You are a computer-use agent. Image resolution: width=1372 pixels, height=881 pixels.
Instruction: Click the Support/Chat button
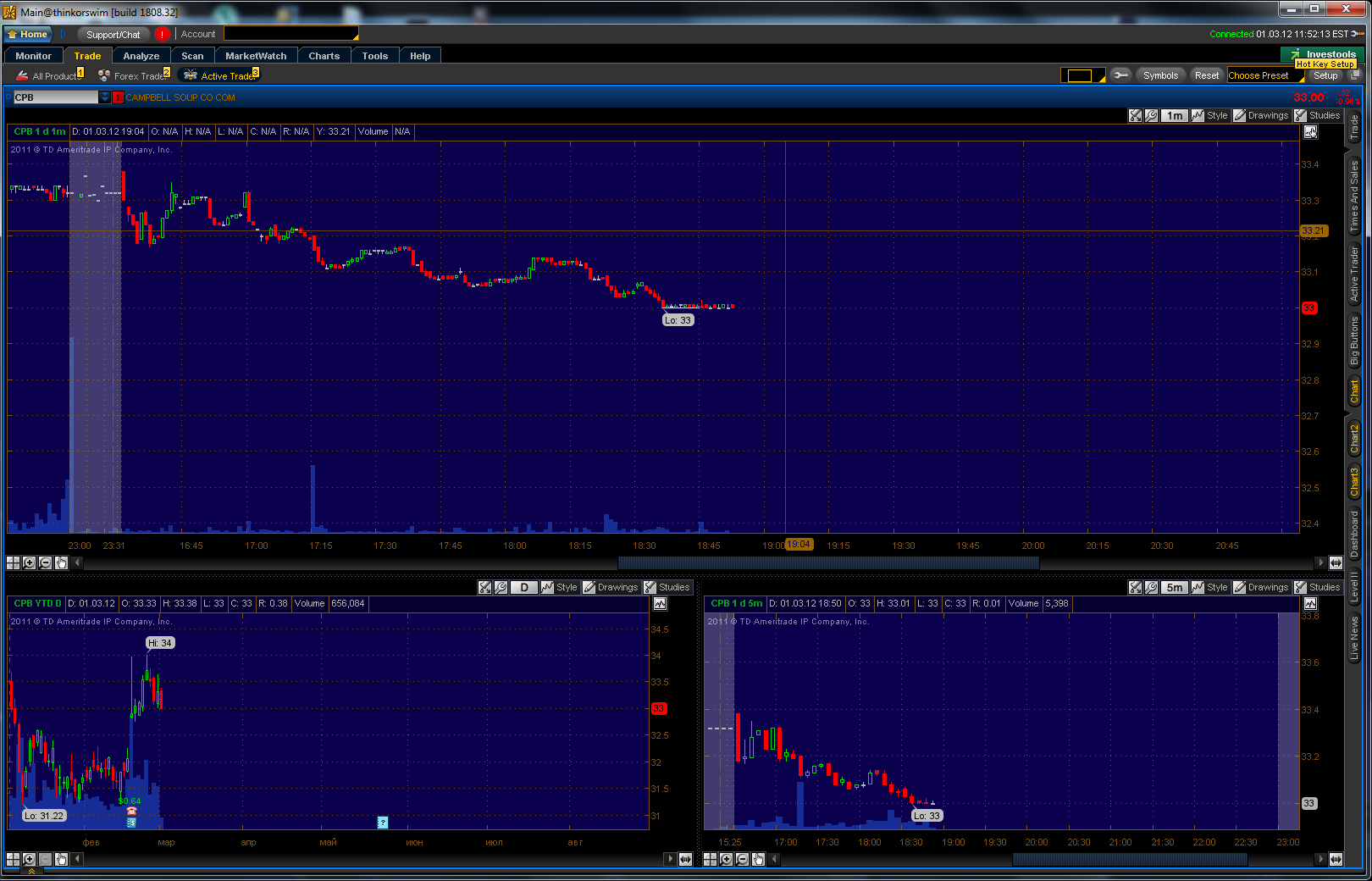coord(113,35)
